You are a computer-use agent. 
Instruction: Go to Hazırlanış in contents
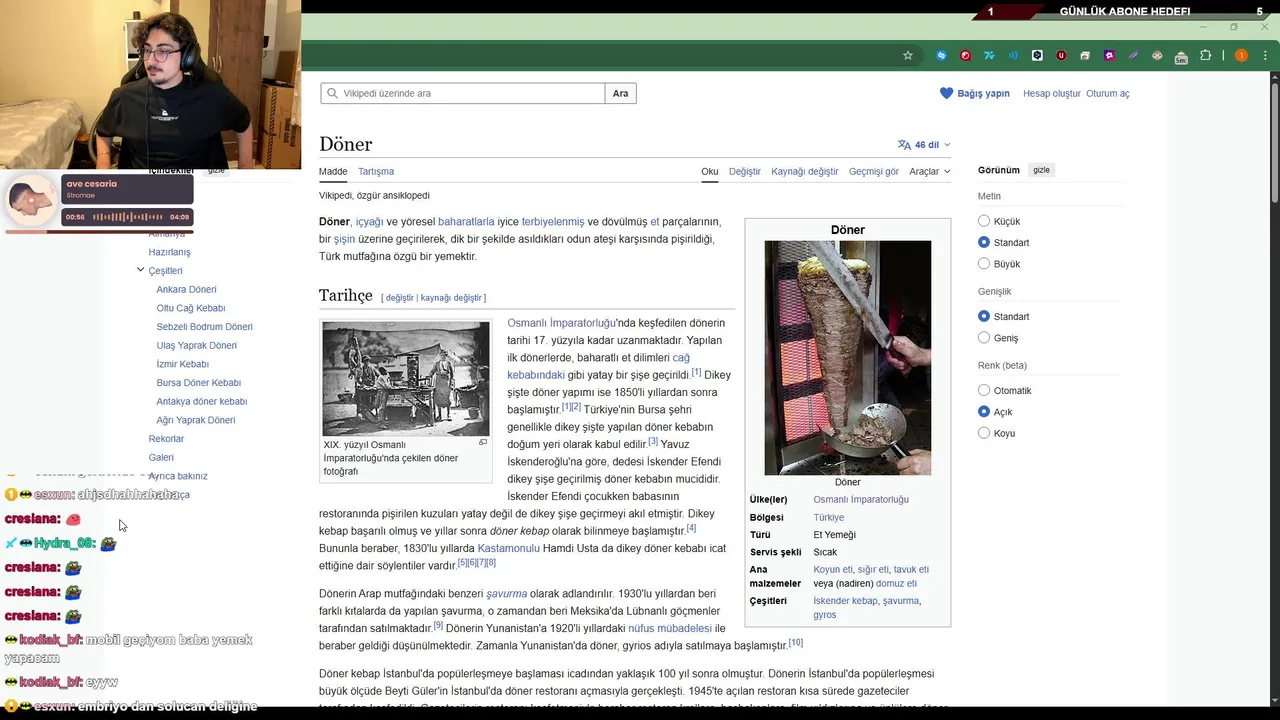tap(169, 252)
